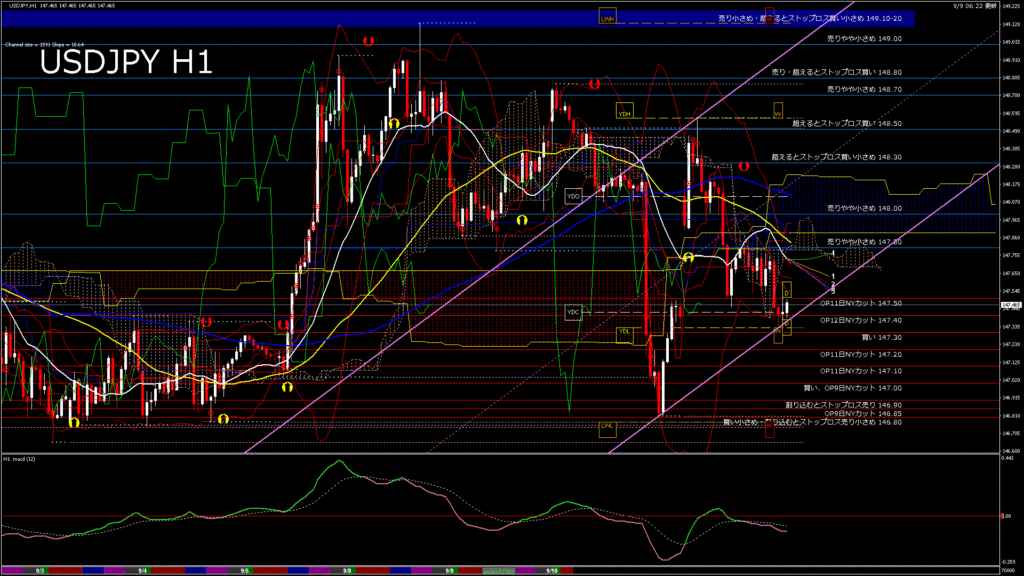This screenshot has width=1024, height=576.
Task: Click the 売りやや小さめ 149.00 label
Action: [x=864, y=39]
